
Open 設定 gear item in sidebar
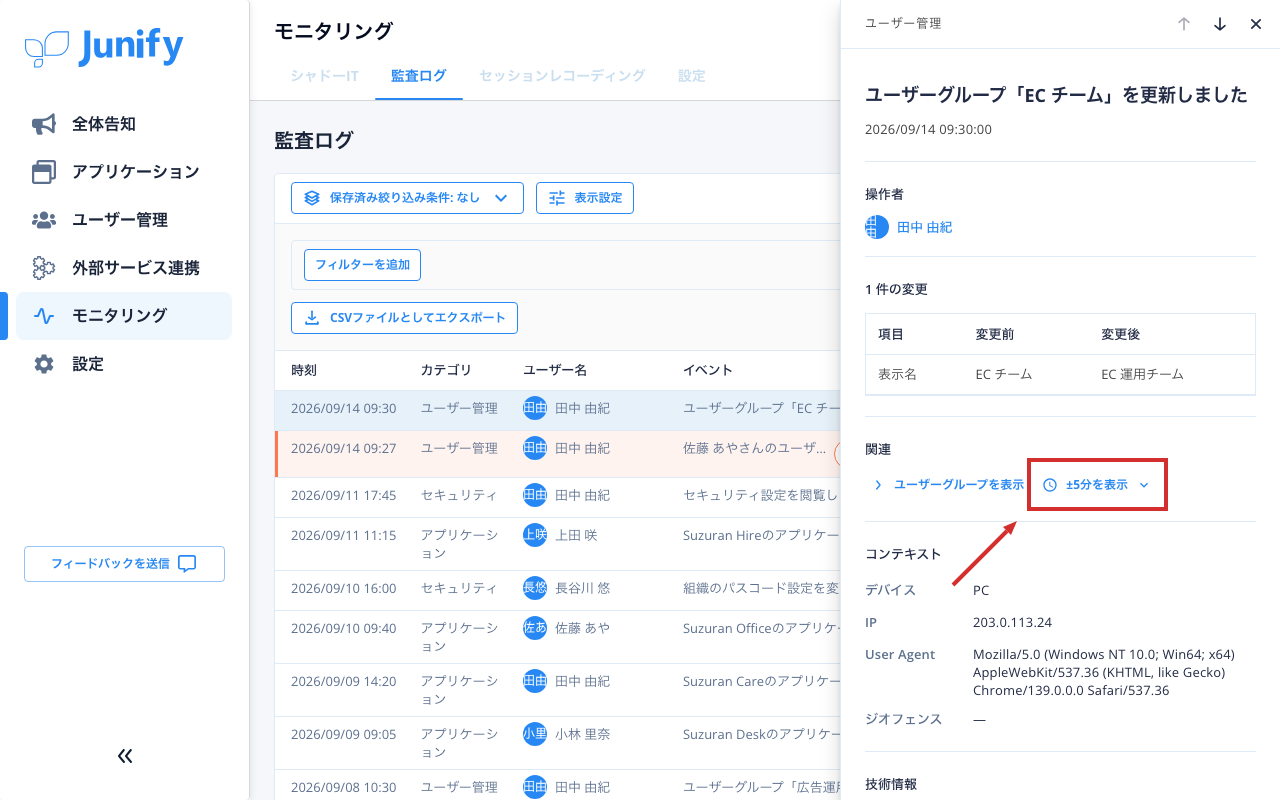coord(124,364)
